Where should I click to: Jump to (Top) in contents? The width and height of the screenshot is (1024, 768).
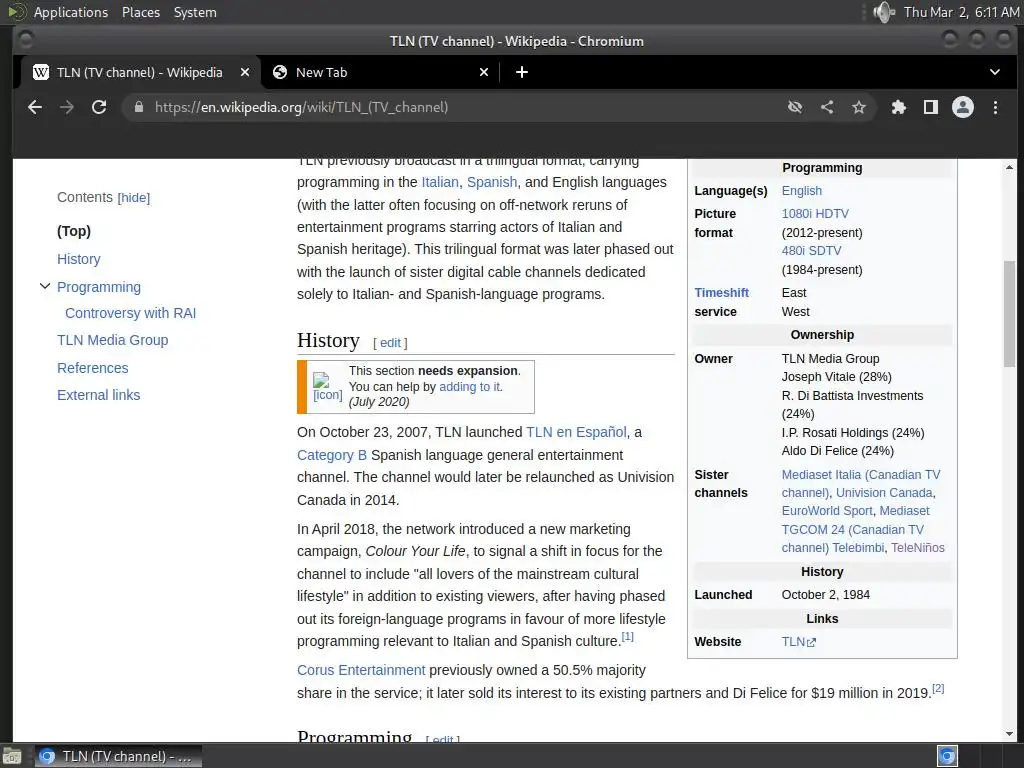coord(74,231)
